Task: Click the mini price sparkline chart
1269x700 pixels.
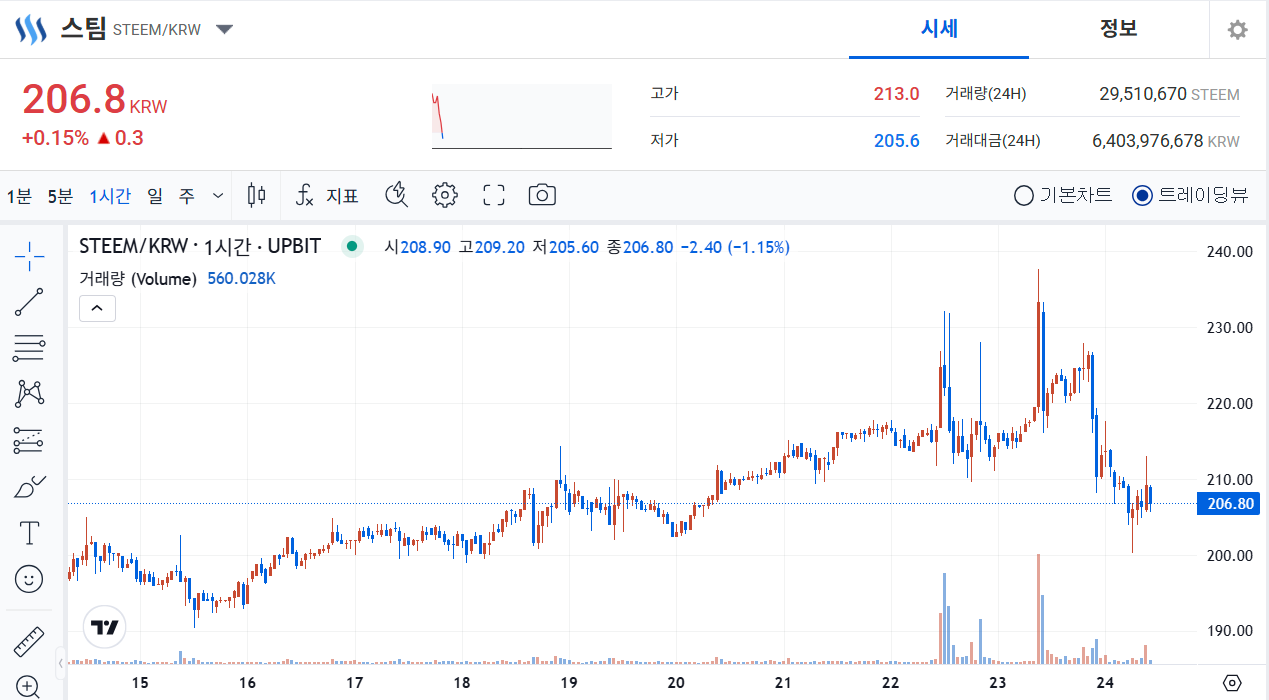Action: point(521,117)
